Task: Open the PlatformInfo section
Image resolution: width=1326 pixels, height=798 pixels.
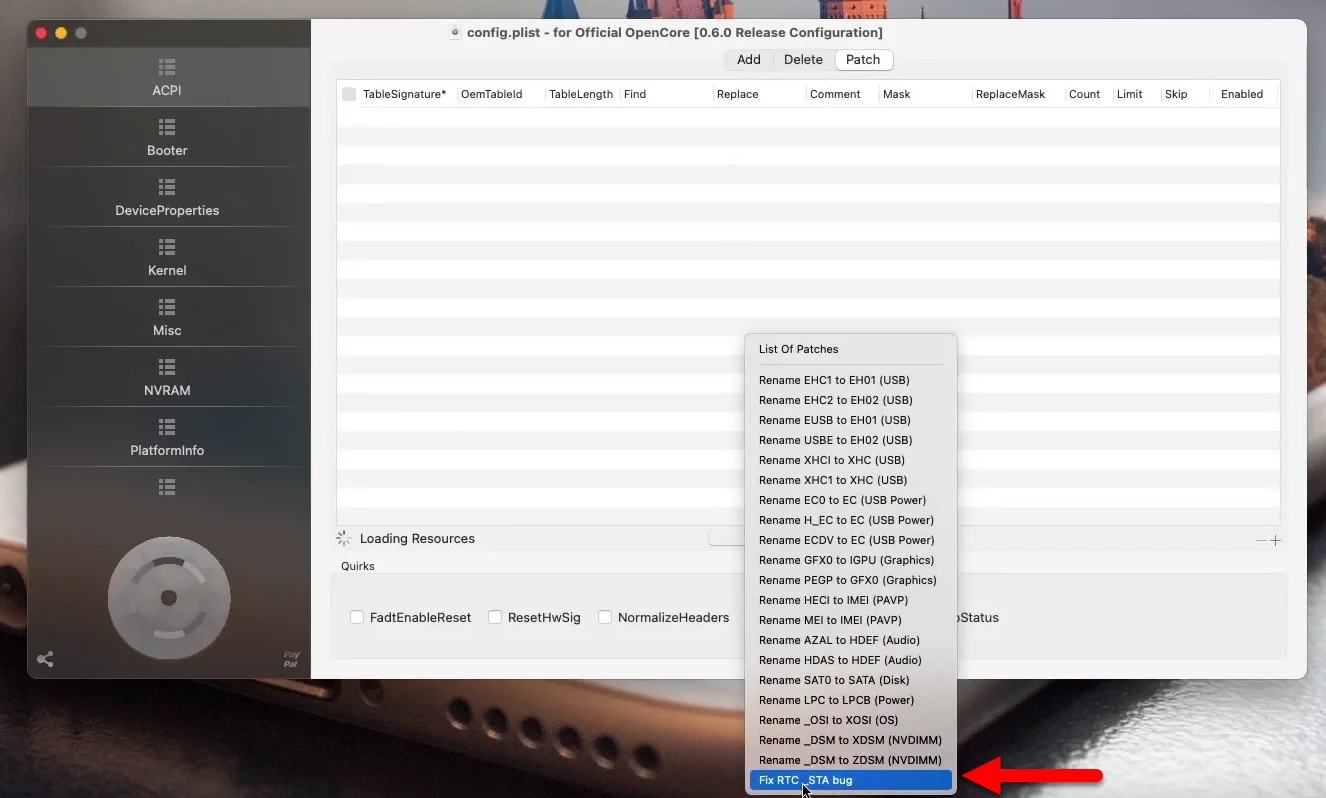Action: coord(167,437)
